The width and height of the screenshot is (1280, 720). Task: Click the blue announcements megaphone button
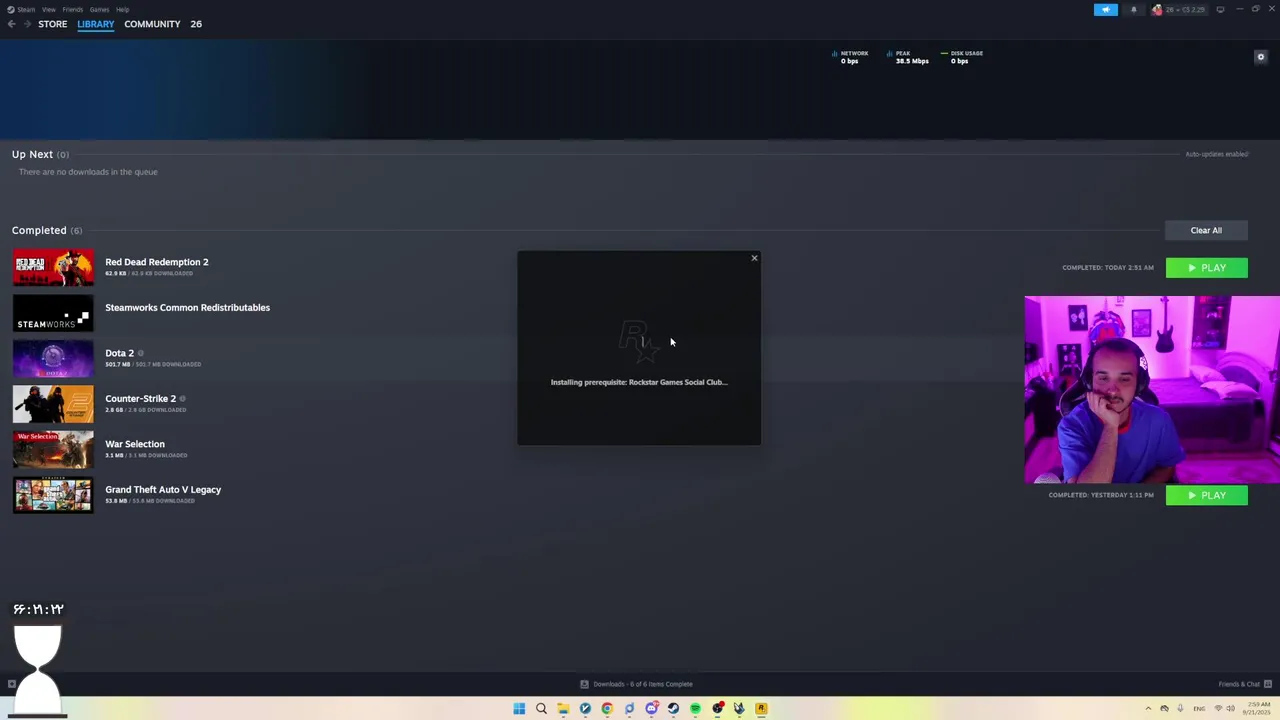[x=1106, y=9]
